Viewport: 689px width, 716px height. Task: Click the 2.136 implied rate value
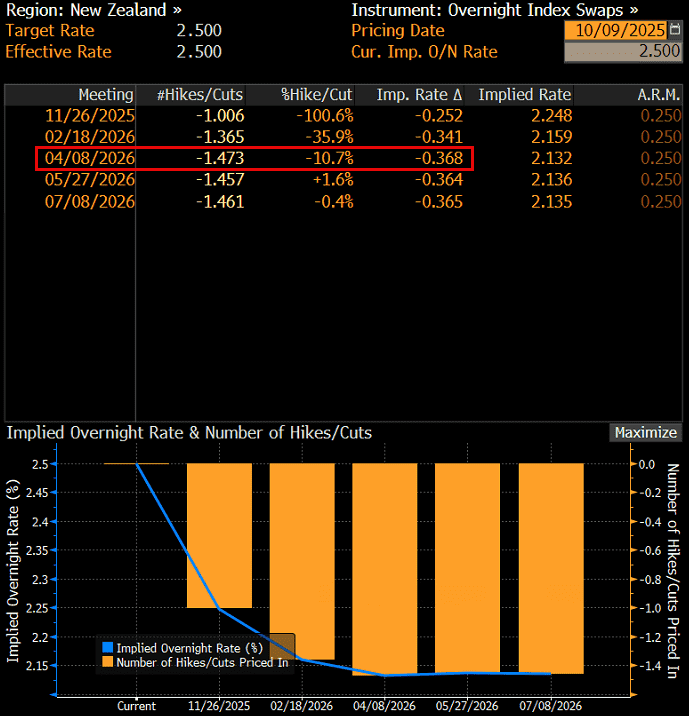[552, 180]
